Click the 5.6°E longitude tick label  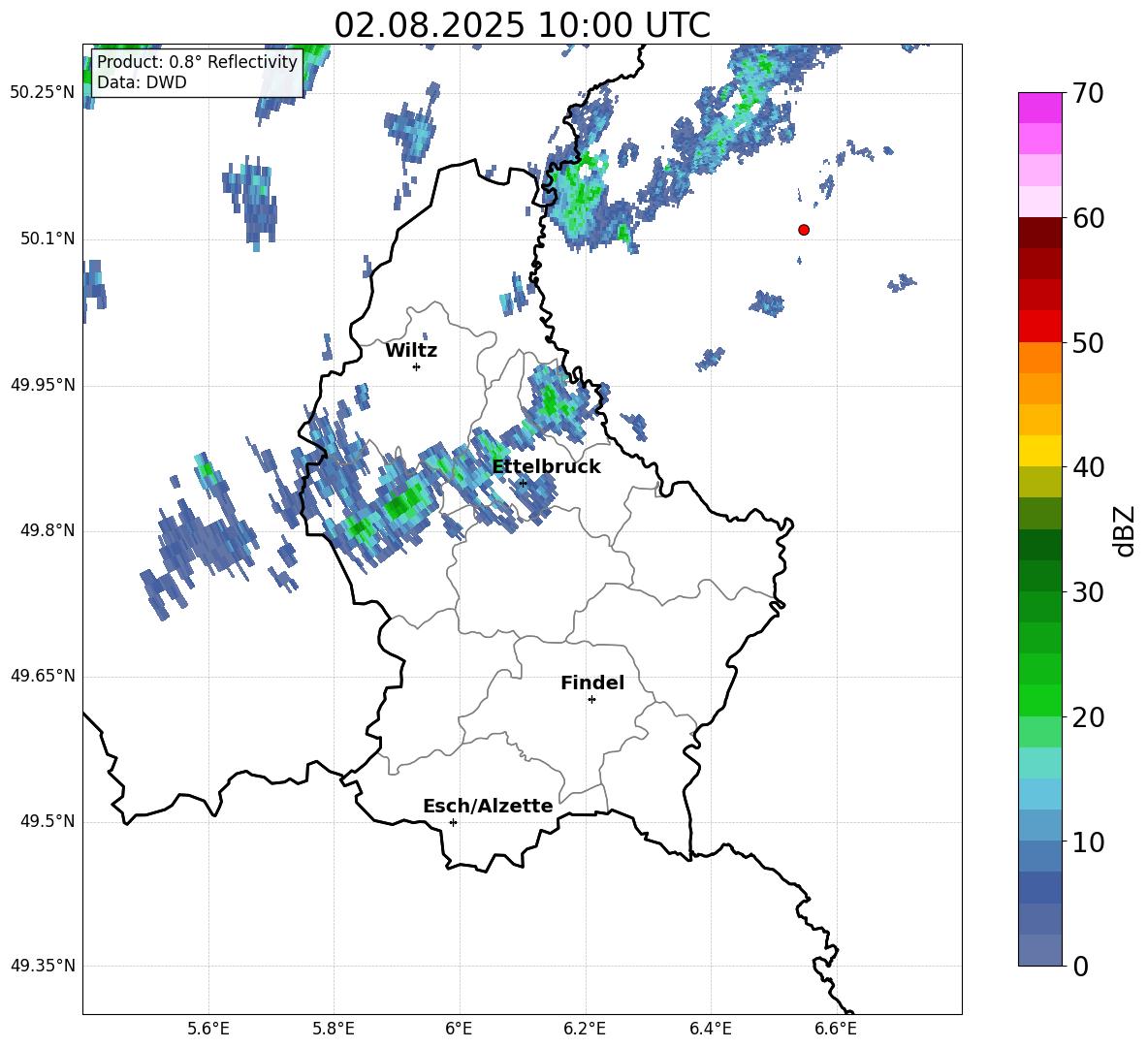coord(207,1029)
